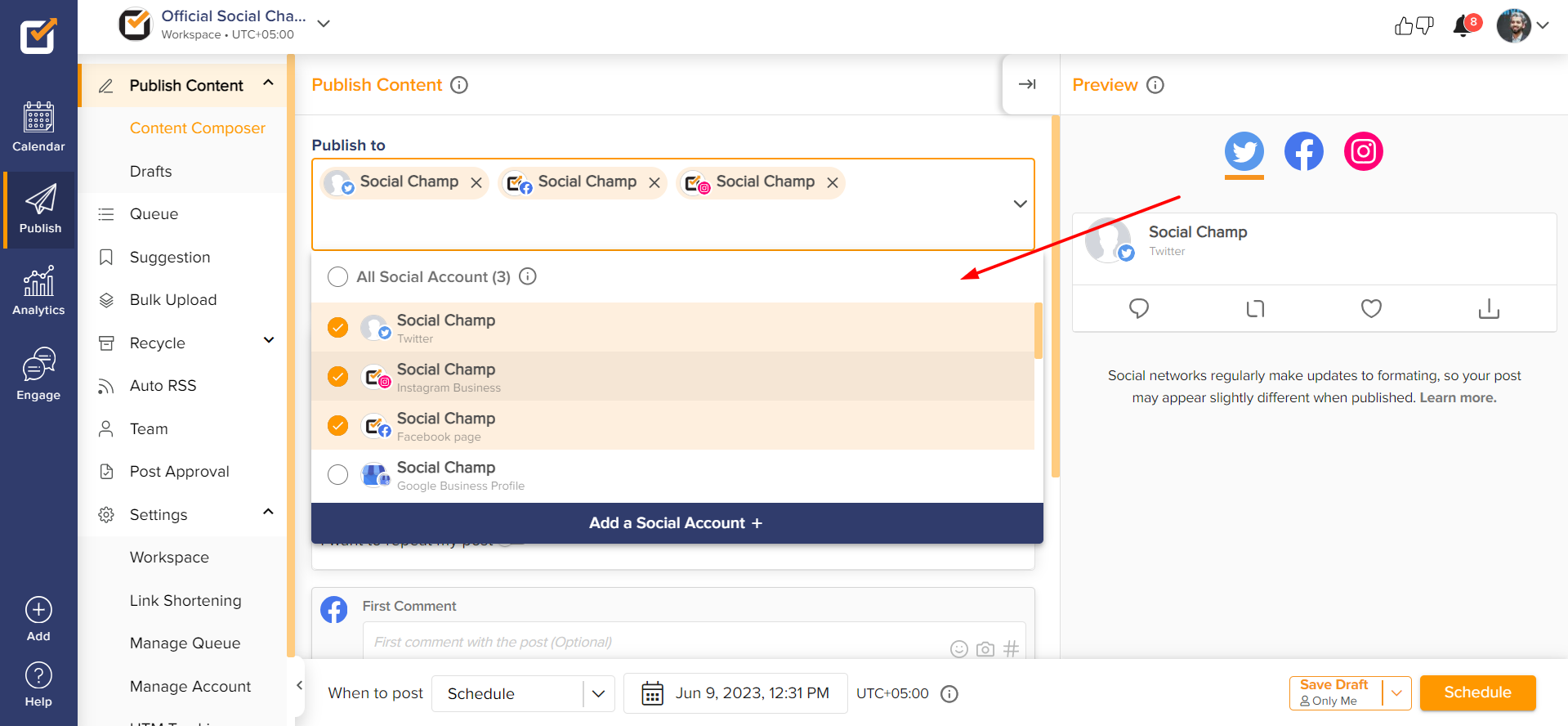Click the timezone info icon
Screen dimensions: 1568x726
click(x=949, y=694)
